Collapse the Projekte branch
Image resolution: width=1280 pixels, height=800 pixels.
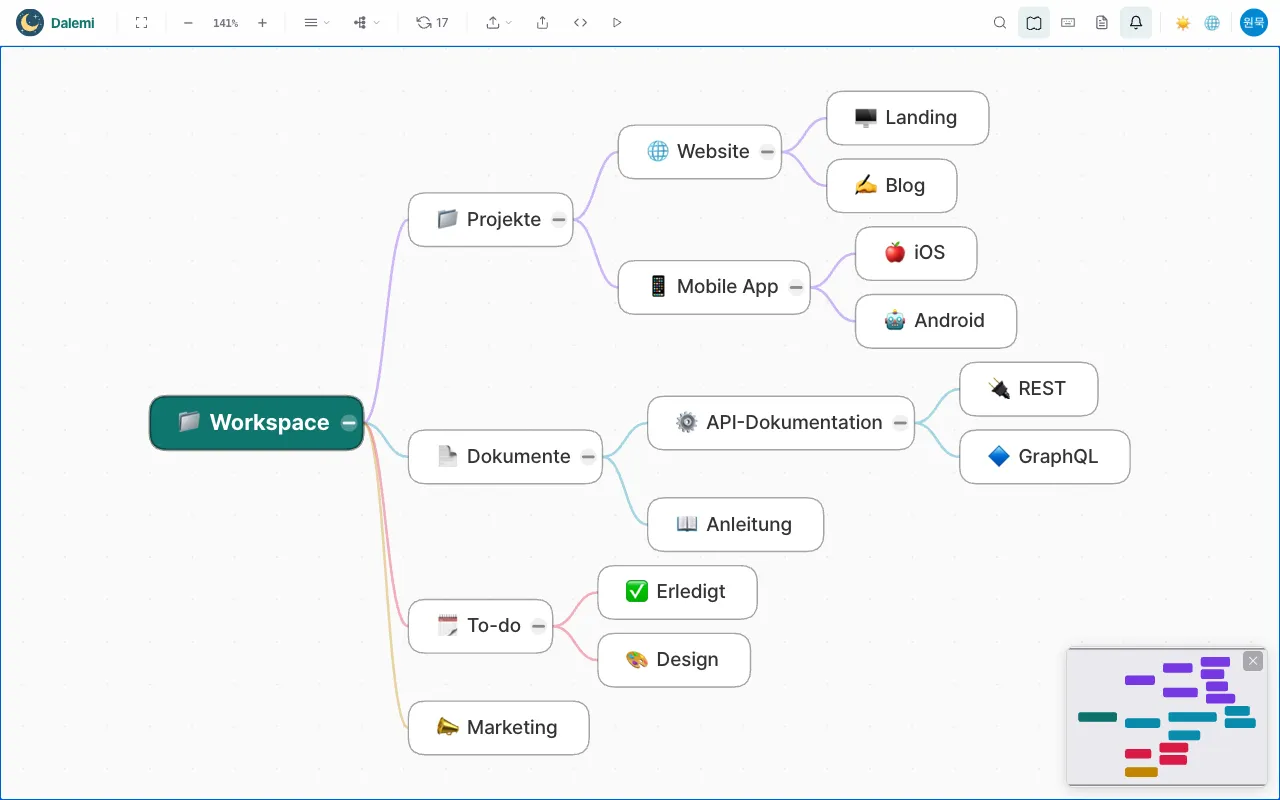pyautogui.click(x=559, y=220)
